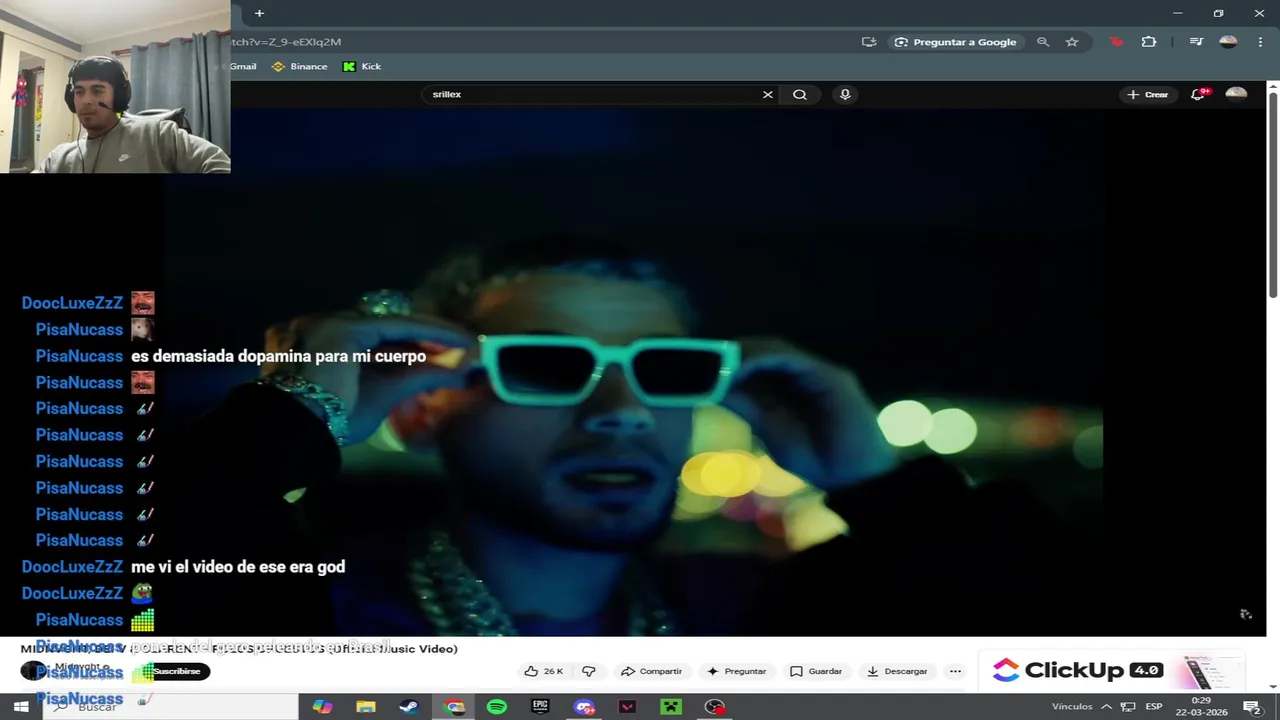Save the video with Guardar
The height and width of the screenshot is (720, 1280).
pos(816,671)
